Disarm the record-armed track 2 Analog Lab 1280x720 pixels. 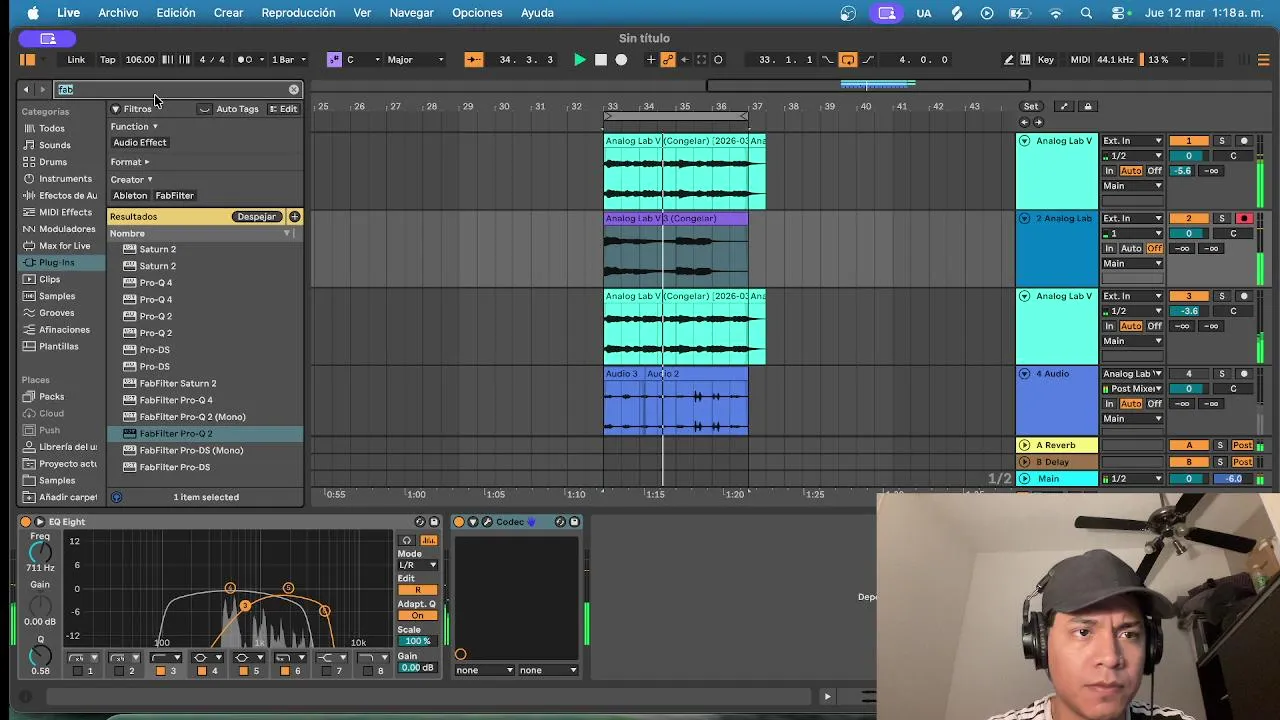click(1244, 219)
